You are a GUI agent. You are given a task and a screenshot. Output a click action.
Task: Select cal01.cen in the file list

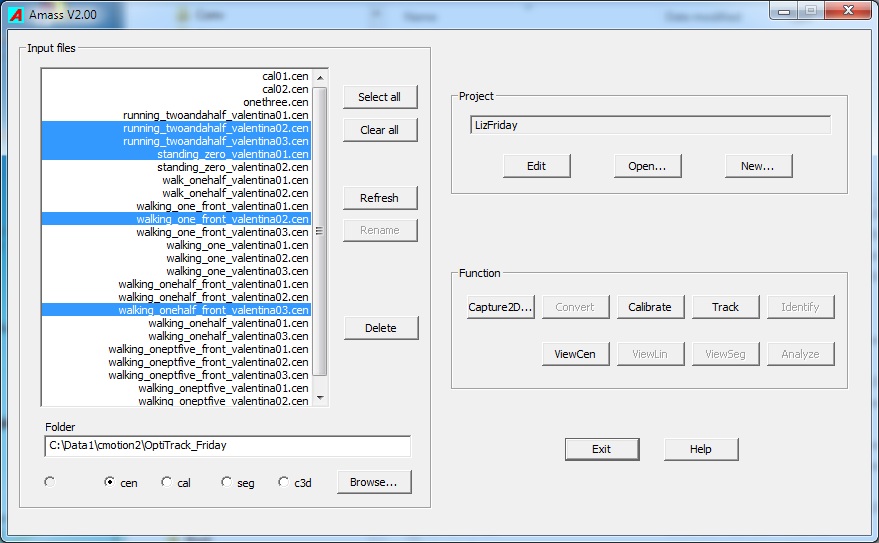point(285,76)
